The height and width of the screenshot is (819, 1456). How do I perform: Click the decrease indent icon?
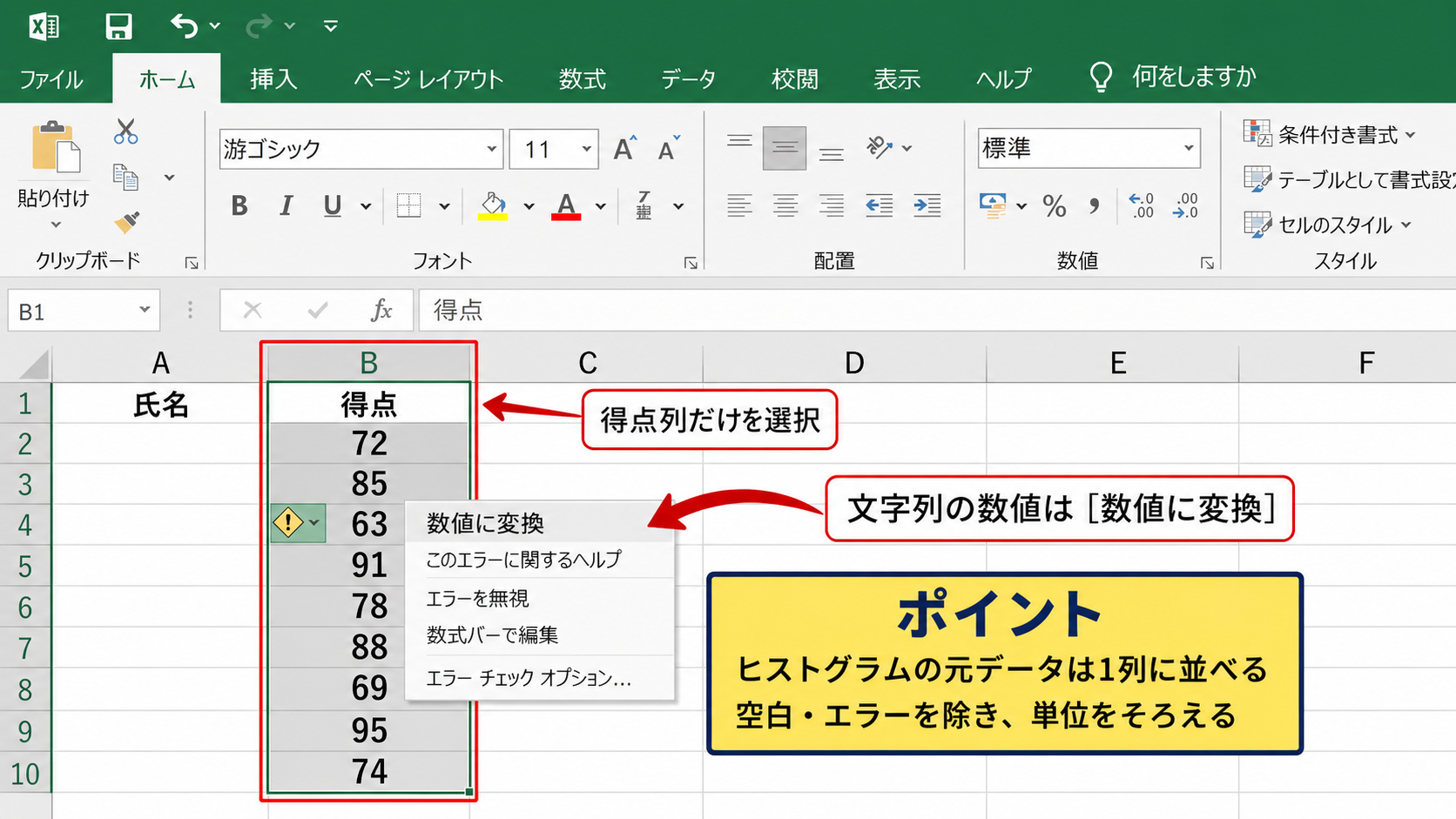coord(879,205)
